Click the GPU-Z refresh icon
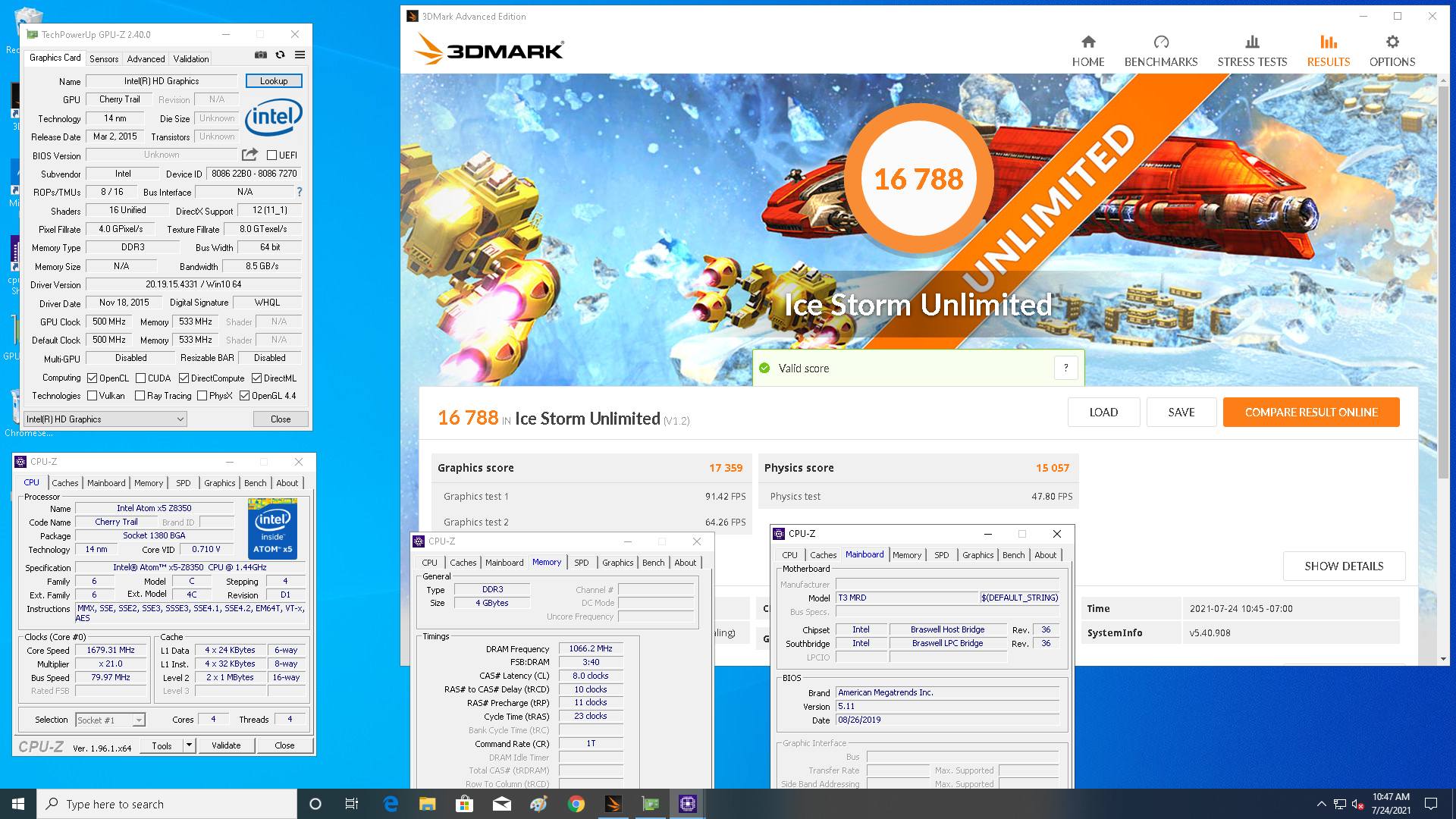 click(280, 55)
